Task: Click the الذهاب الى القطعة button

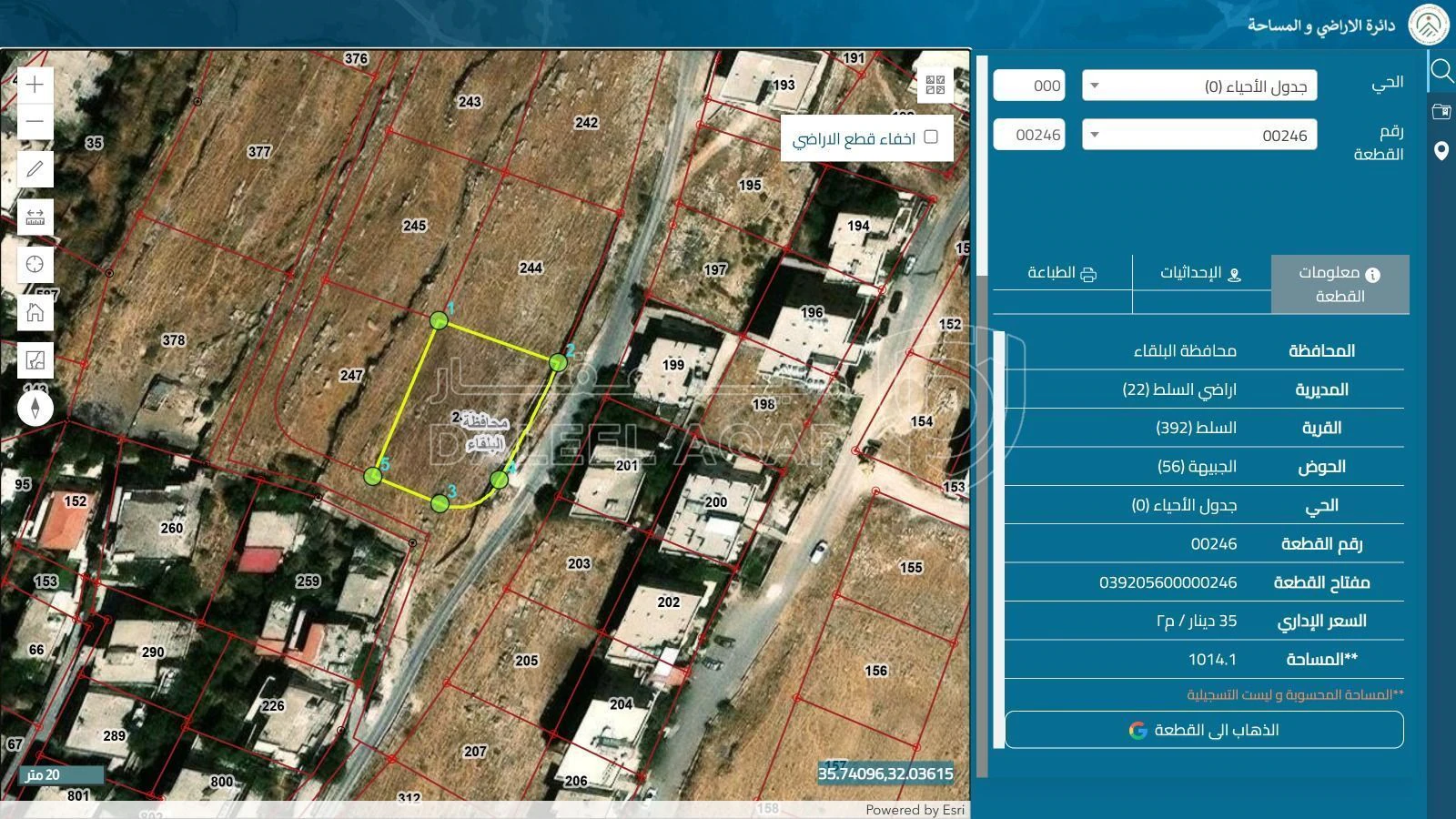Action: click(x=1204, y=730)
